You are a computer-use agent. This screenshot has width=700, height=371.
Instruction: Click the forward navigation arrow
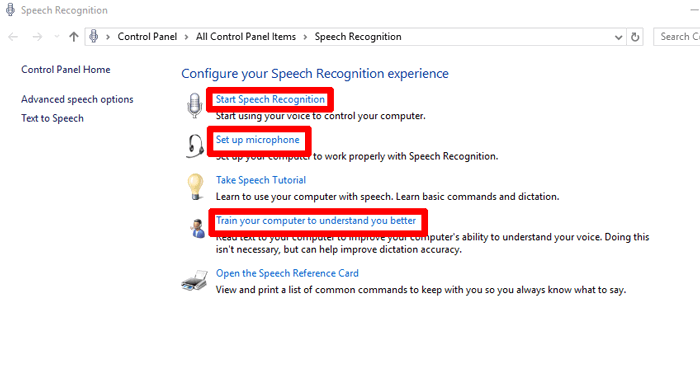[x=38, y=37]
